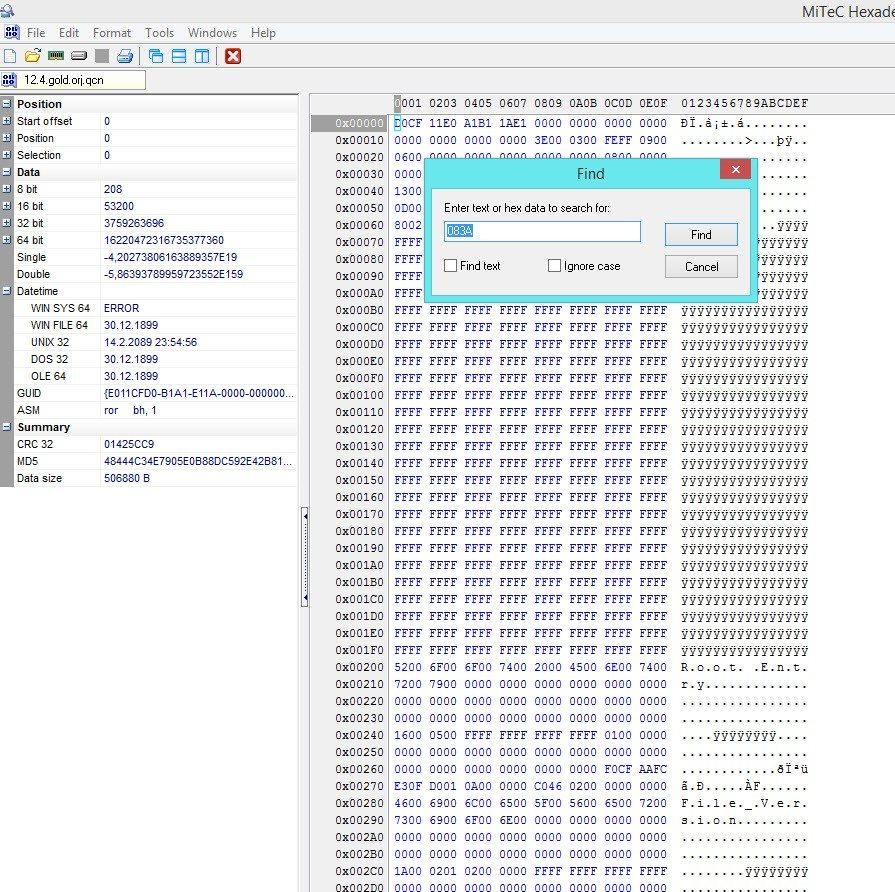Cascade windows using the toolbar icon
The height and width of the screenshot is (892, 895).
pos(156,56)
